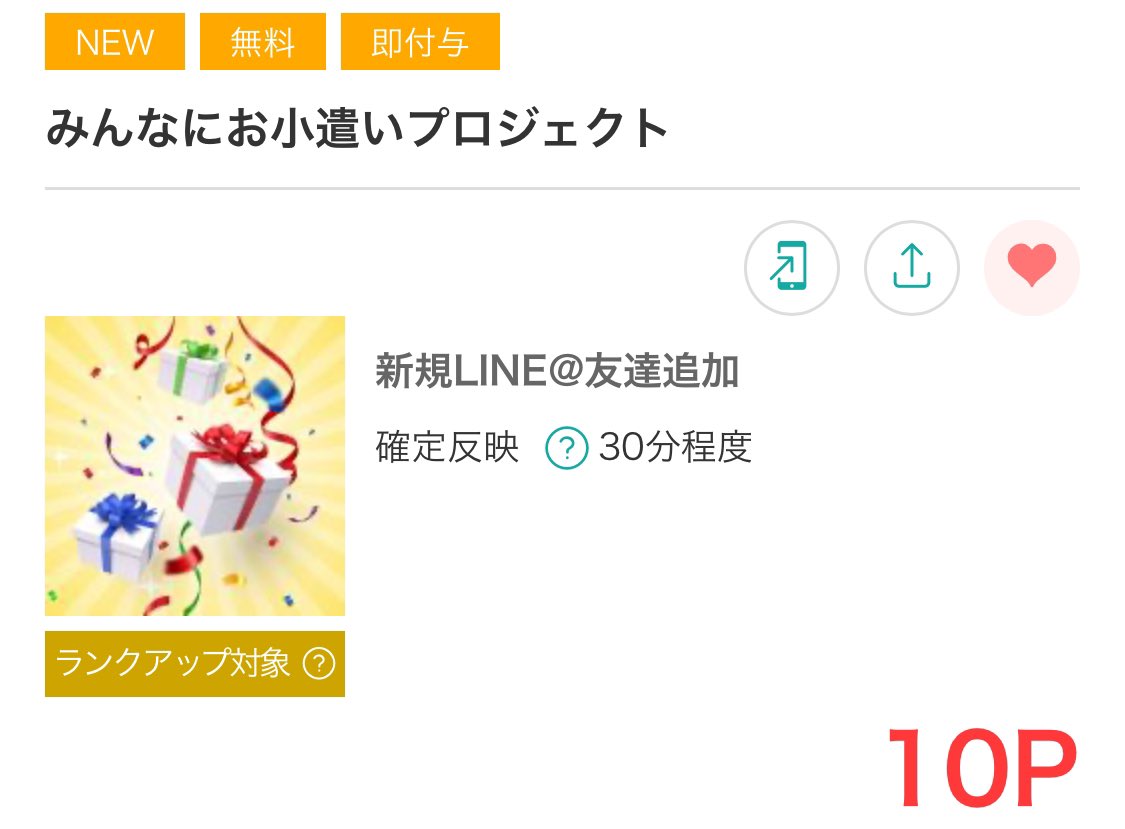Open the share upload icon
This screenshot has width=1125, height=829.
click(911, 267)
